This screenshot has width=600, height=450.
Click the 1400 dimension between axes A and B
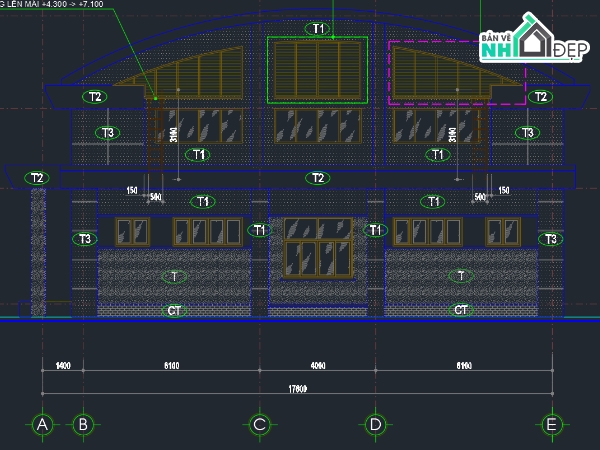click(63, 365)
